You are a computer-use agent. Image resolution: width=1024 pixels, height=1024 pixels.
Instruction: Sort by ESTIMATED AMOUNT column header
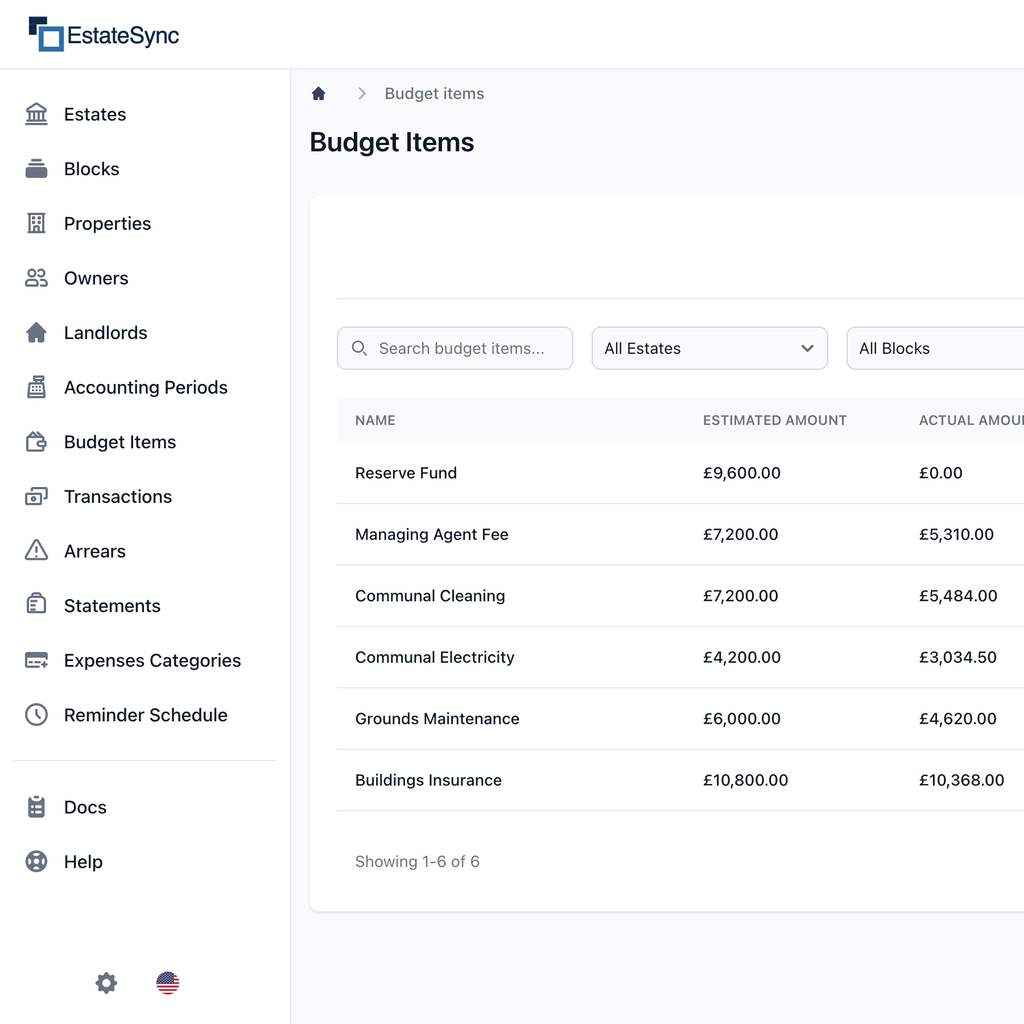click(x=775, y=420)
